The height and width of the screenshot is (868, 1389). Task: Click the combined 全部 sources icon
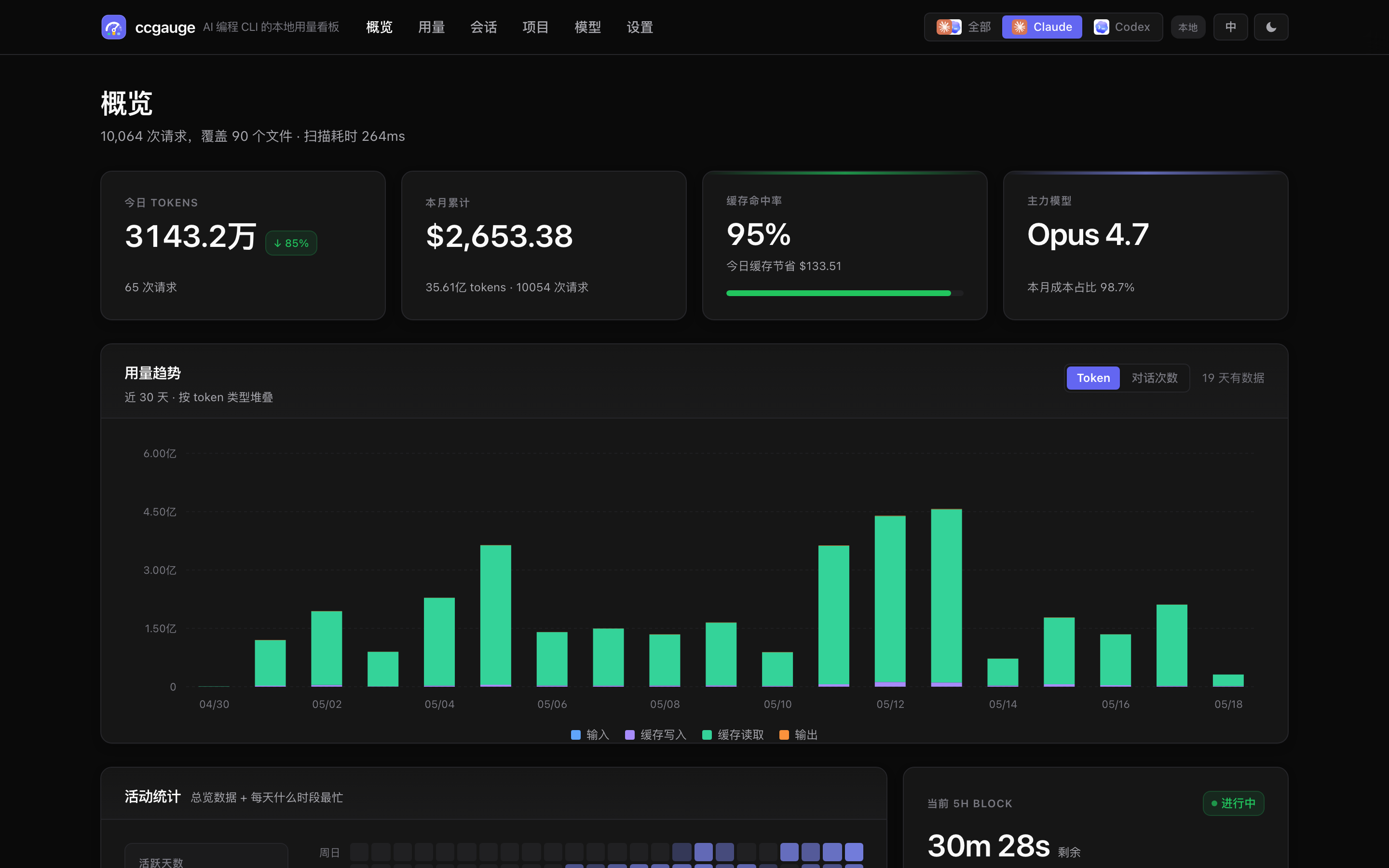[x=949, y=27]
